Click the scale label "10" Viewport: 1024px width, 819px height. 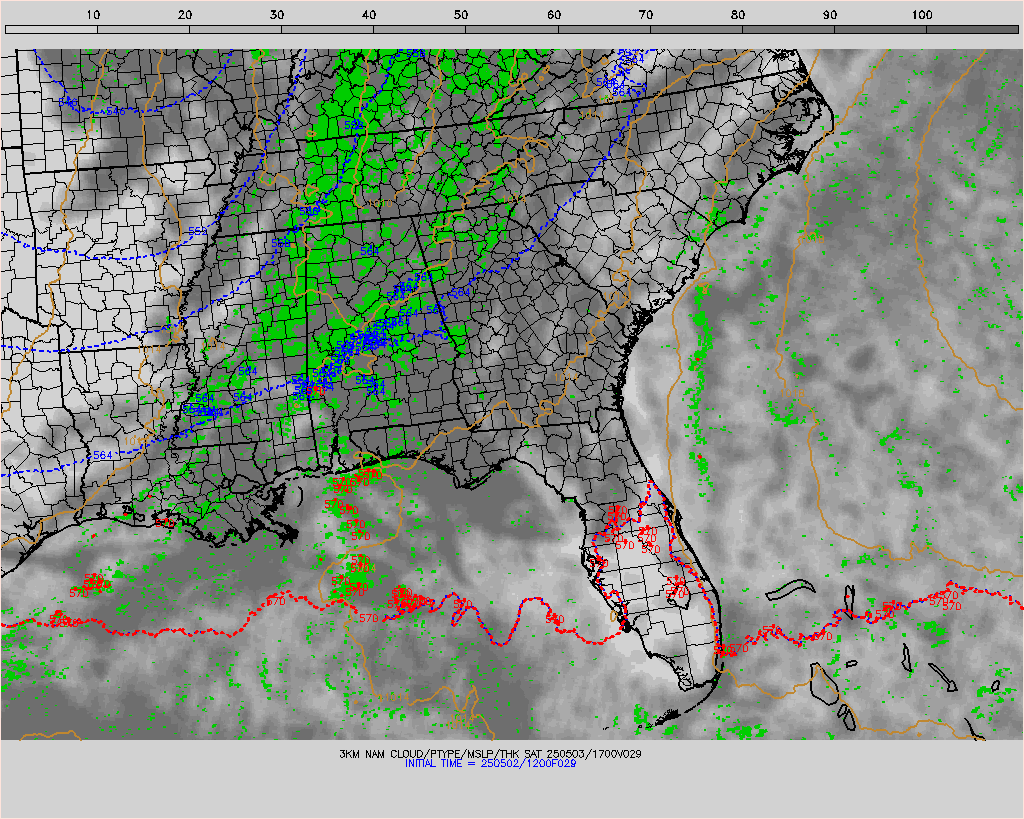pyautogui.click(x=93, y=14)
